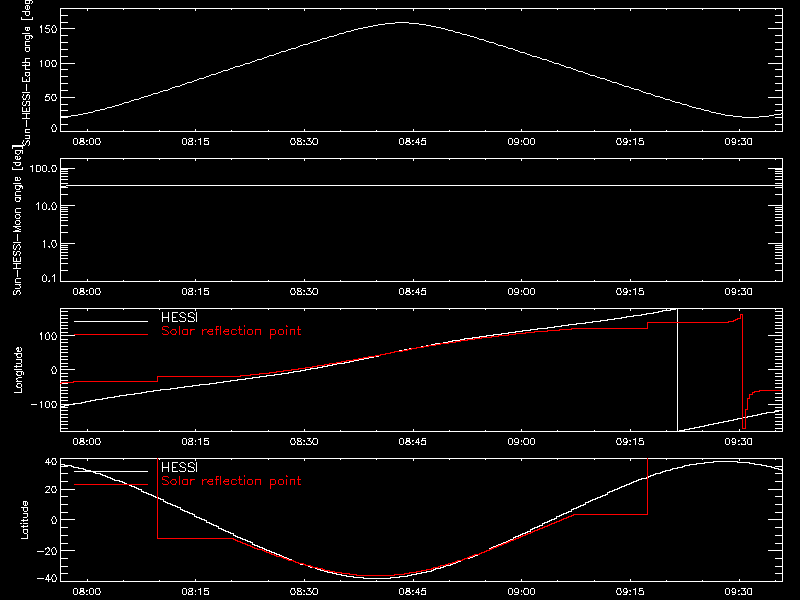Click the 08:30 time label under Moon angle plot

[x=304, y=292]
